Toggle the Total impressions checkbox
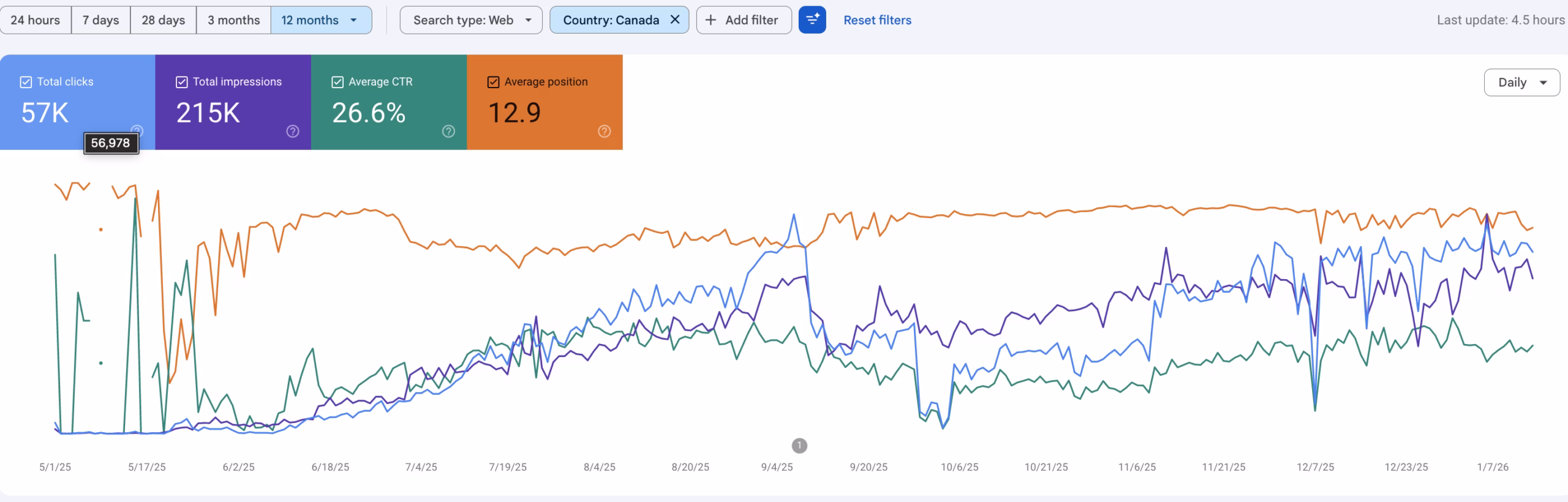 coord(182,82)
